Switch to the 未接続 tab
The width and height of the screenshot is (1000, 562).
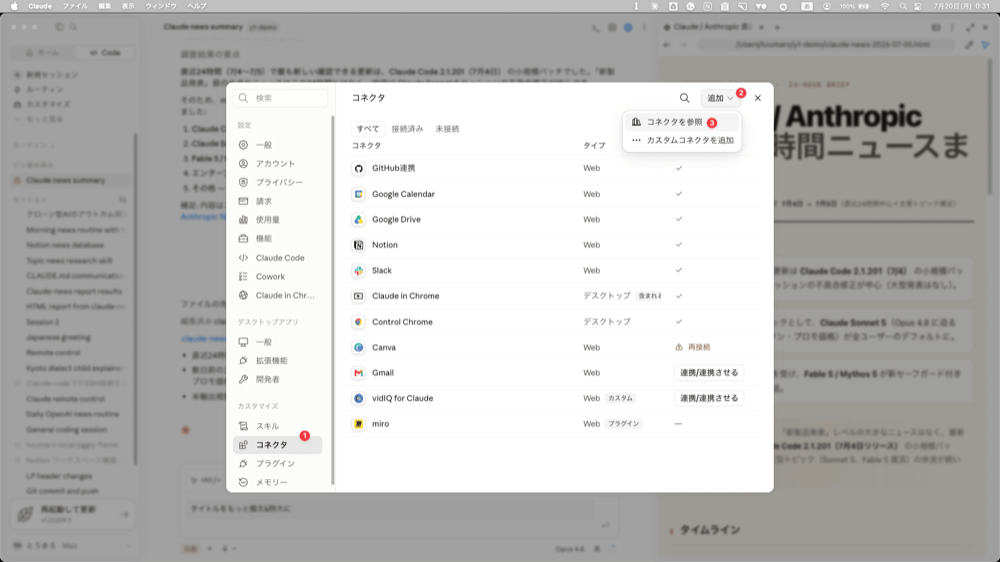point(447,129)
